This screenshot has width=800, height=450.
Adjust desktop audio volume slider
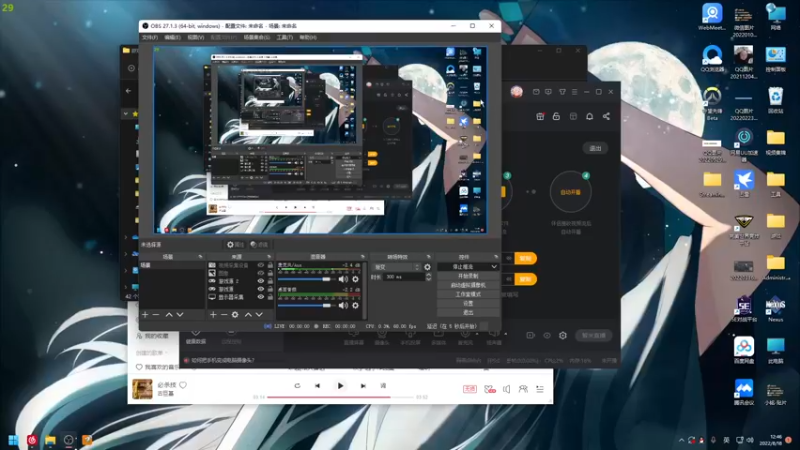pos(305,305)
